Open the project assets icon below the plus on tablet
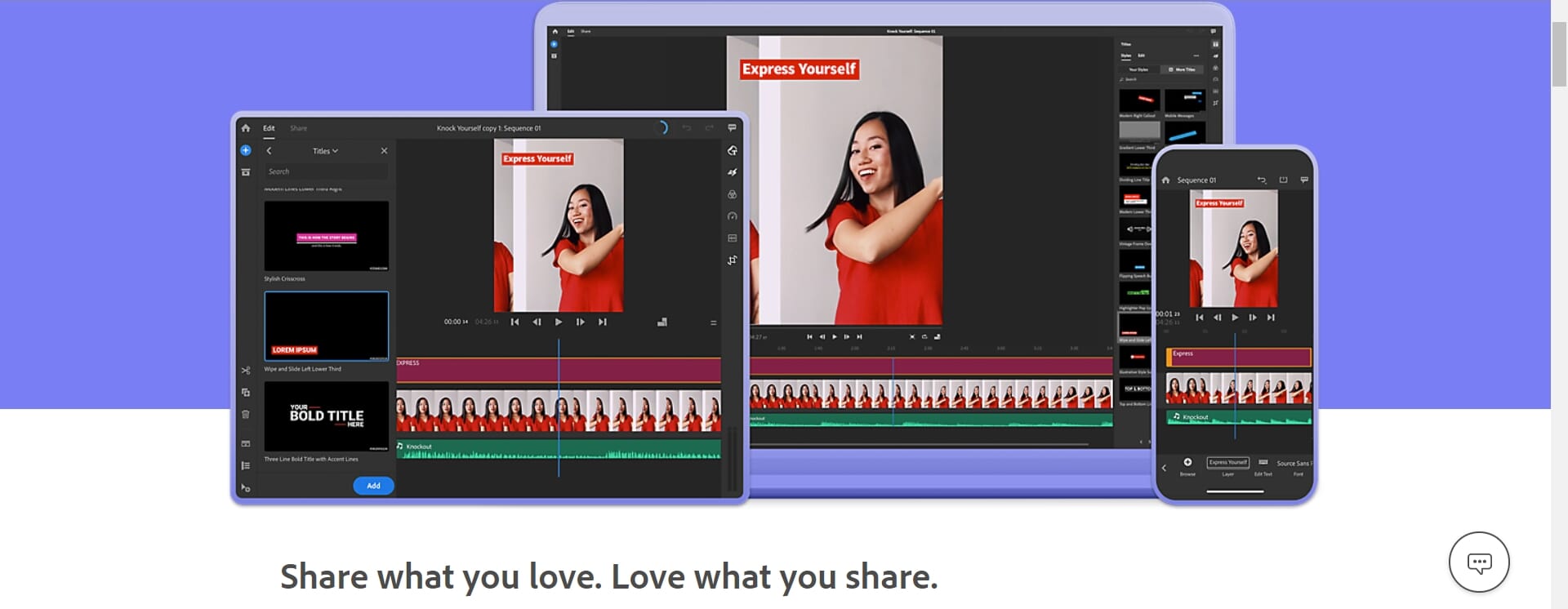The height and width of the screenshot is (609, 1568). (245, 172)
